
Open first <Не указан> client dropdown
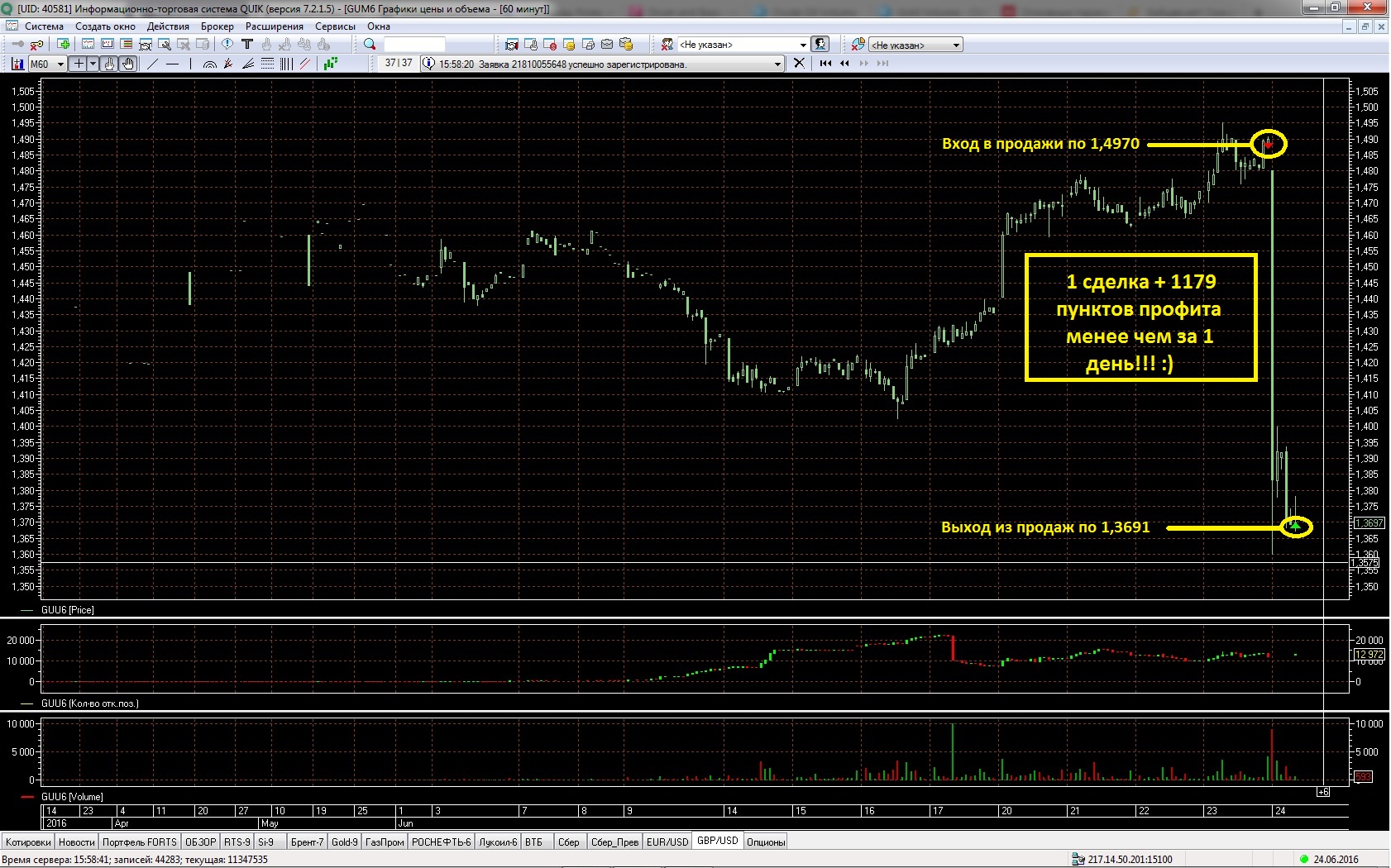(802, 45)
